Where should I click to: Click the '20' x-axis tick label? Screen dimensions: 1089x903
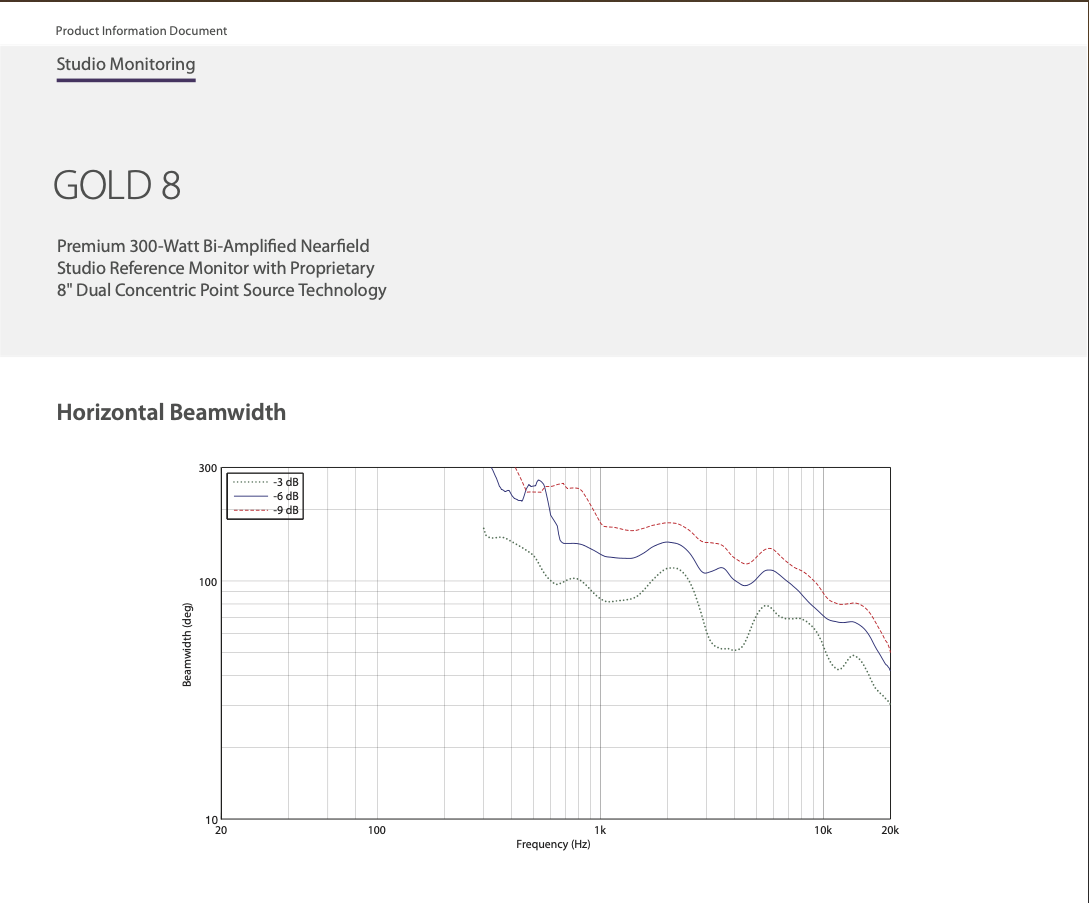coord(221,830)
